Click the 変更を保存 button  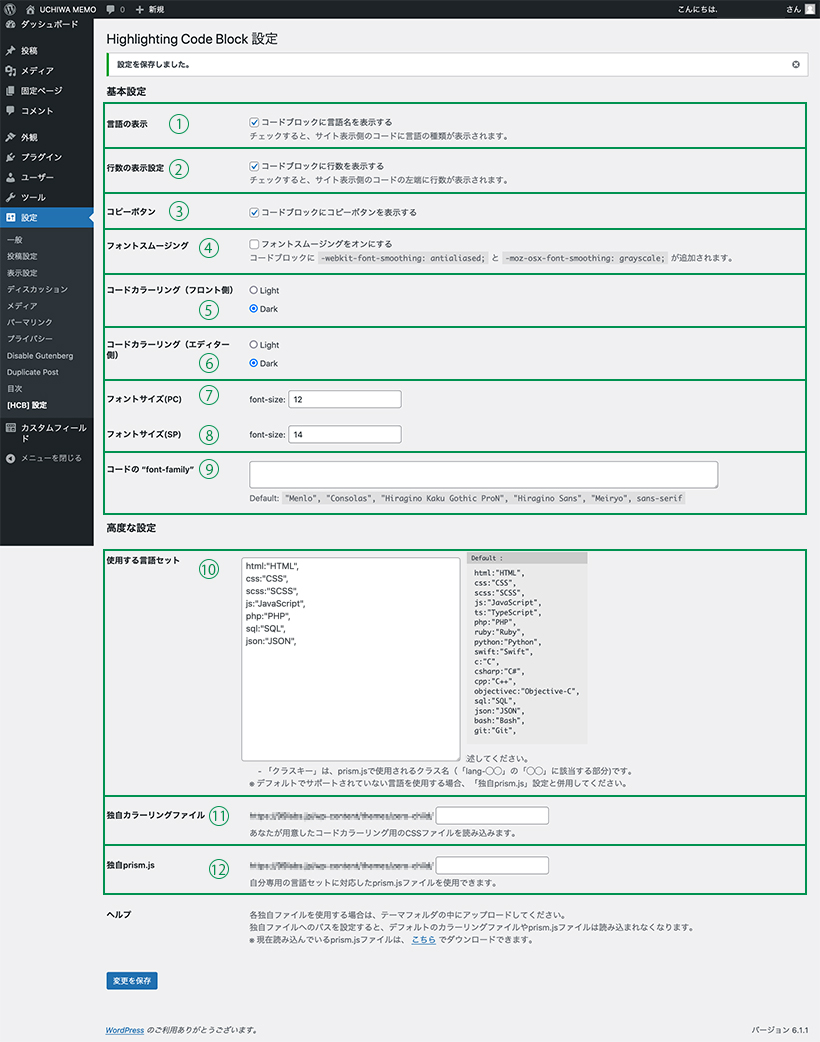(x=132, y=980)
